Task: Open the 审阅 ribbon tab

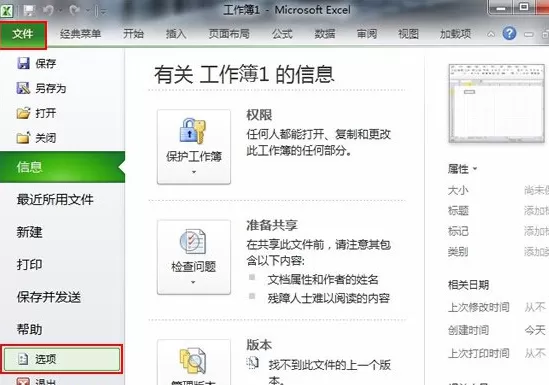Action: pos(367,34)
